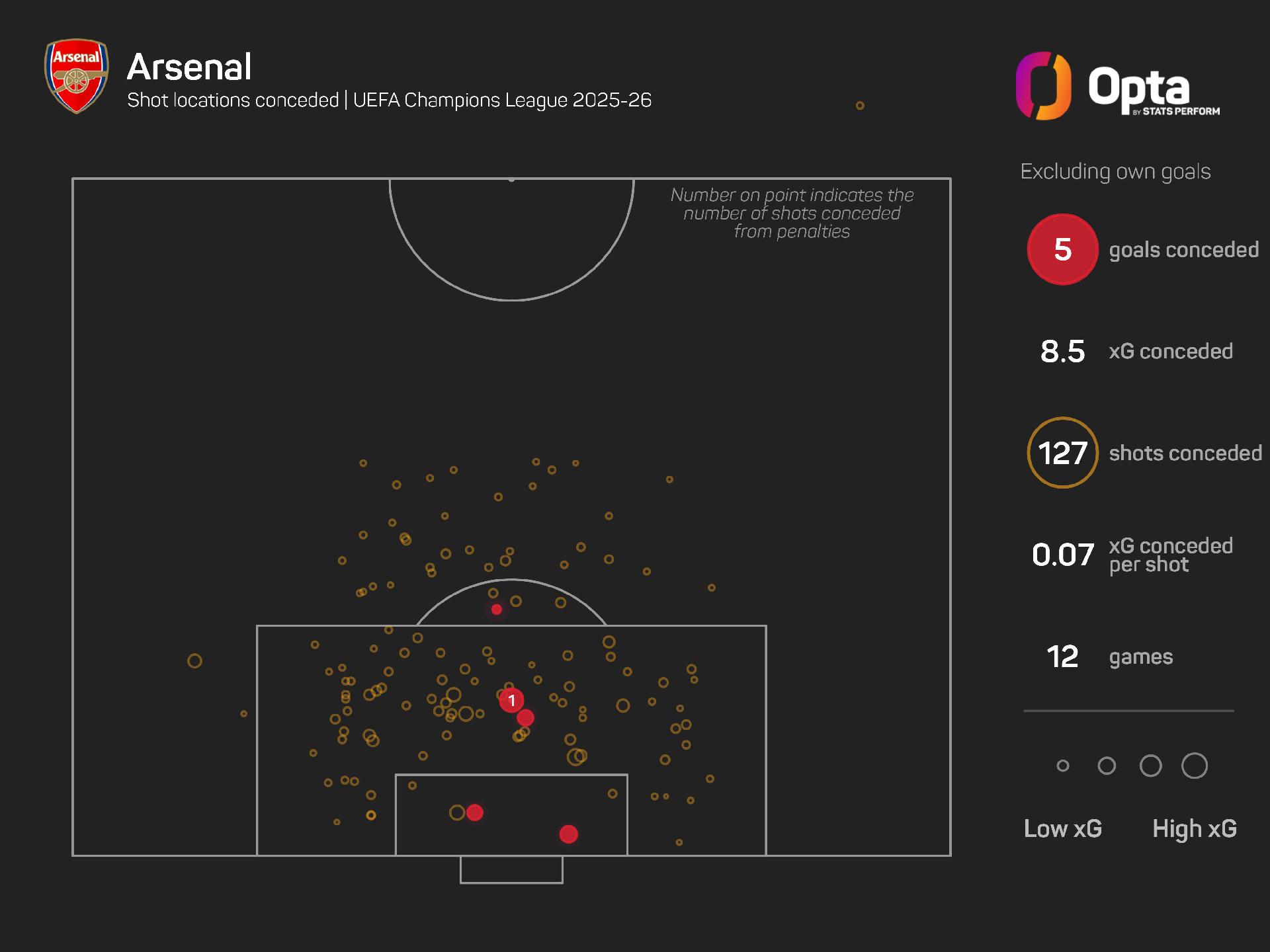Click the penalties note text on the pitch

click(x=792, y=213)
